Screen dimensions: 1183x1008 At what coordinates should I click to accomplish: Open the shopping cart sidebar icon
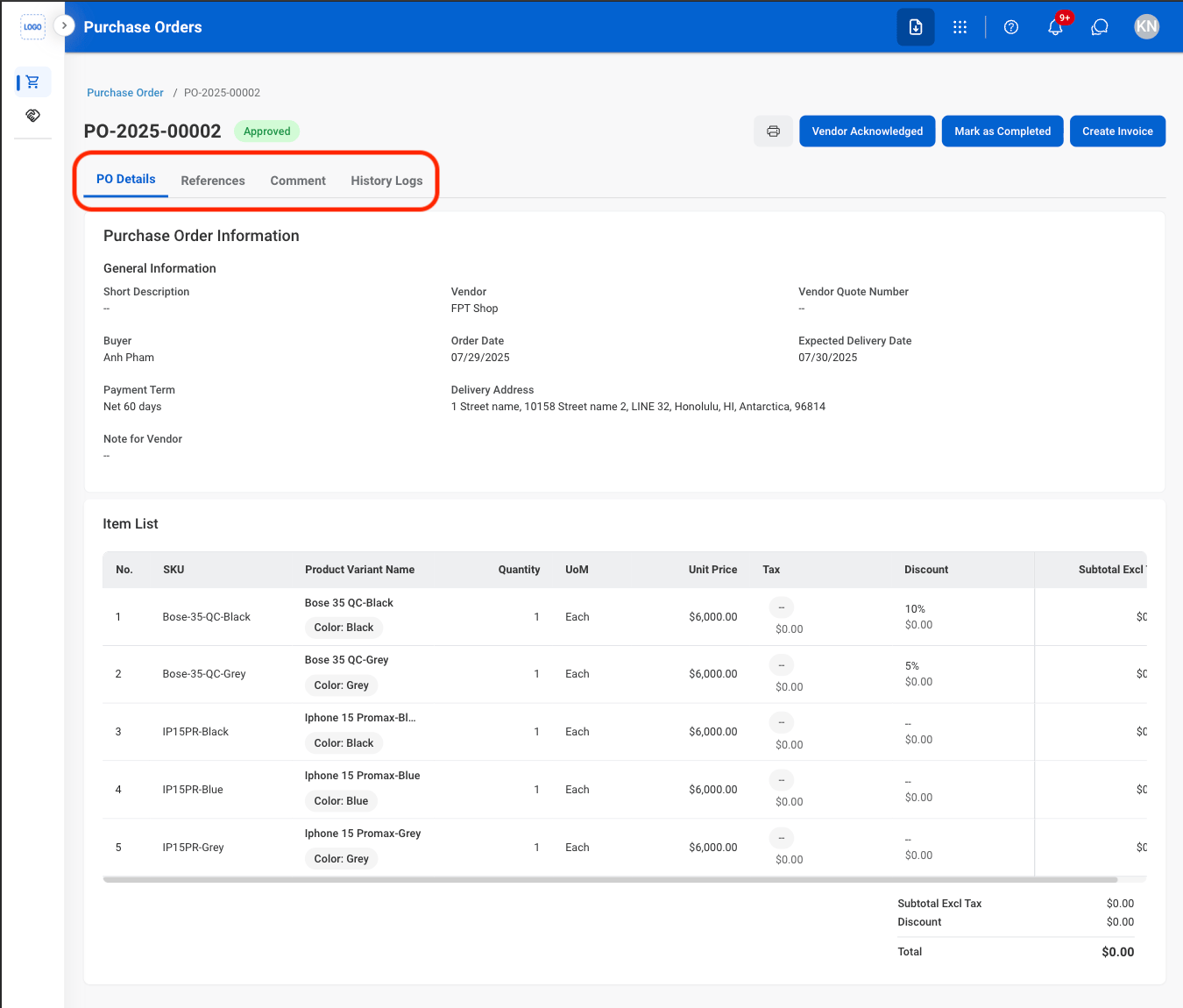(33, 82)
